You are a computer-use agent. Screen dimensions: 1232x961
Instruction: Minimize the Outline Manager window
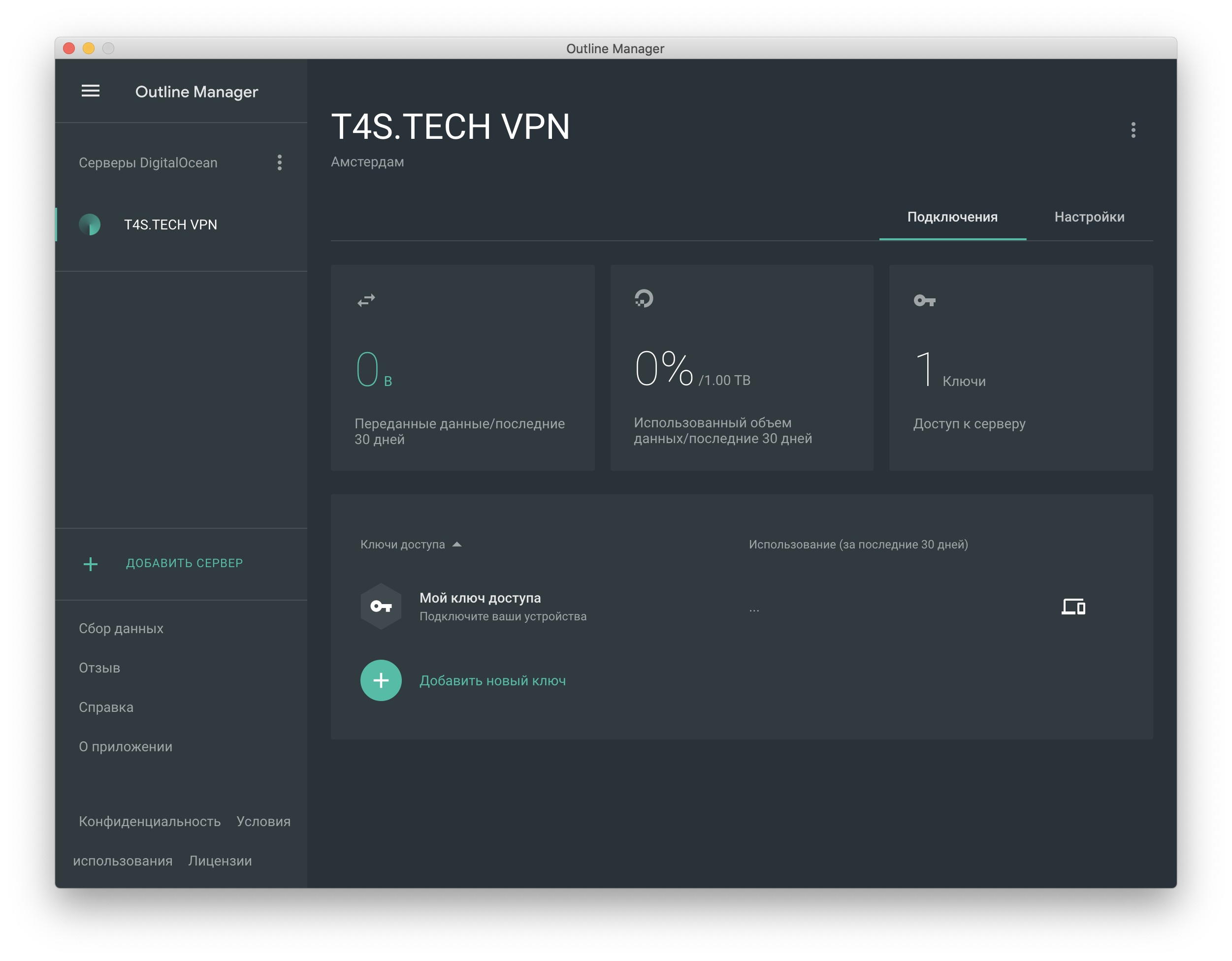coord(89,48)
